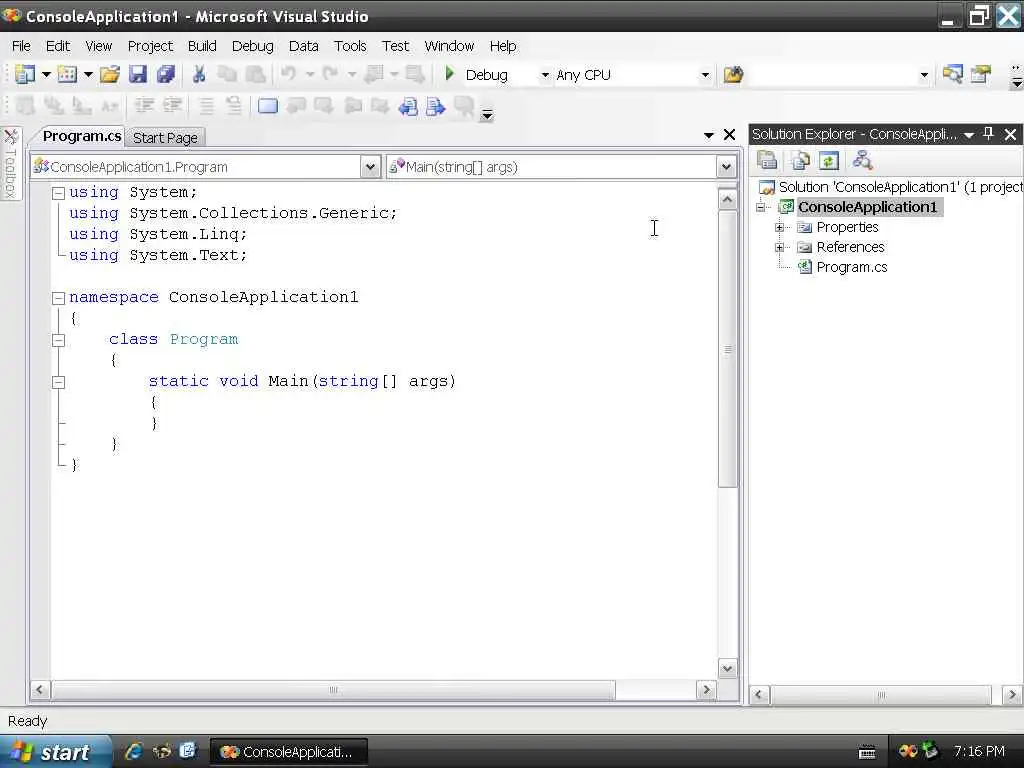Click the View Class Diagram icon
This screenshot has width=1024, height=768.
pos(862,160)
